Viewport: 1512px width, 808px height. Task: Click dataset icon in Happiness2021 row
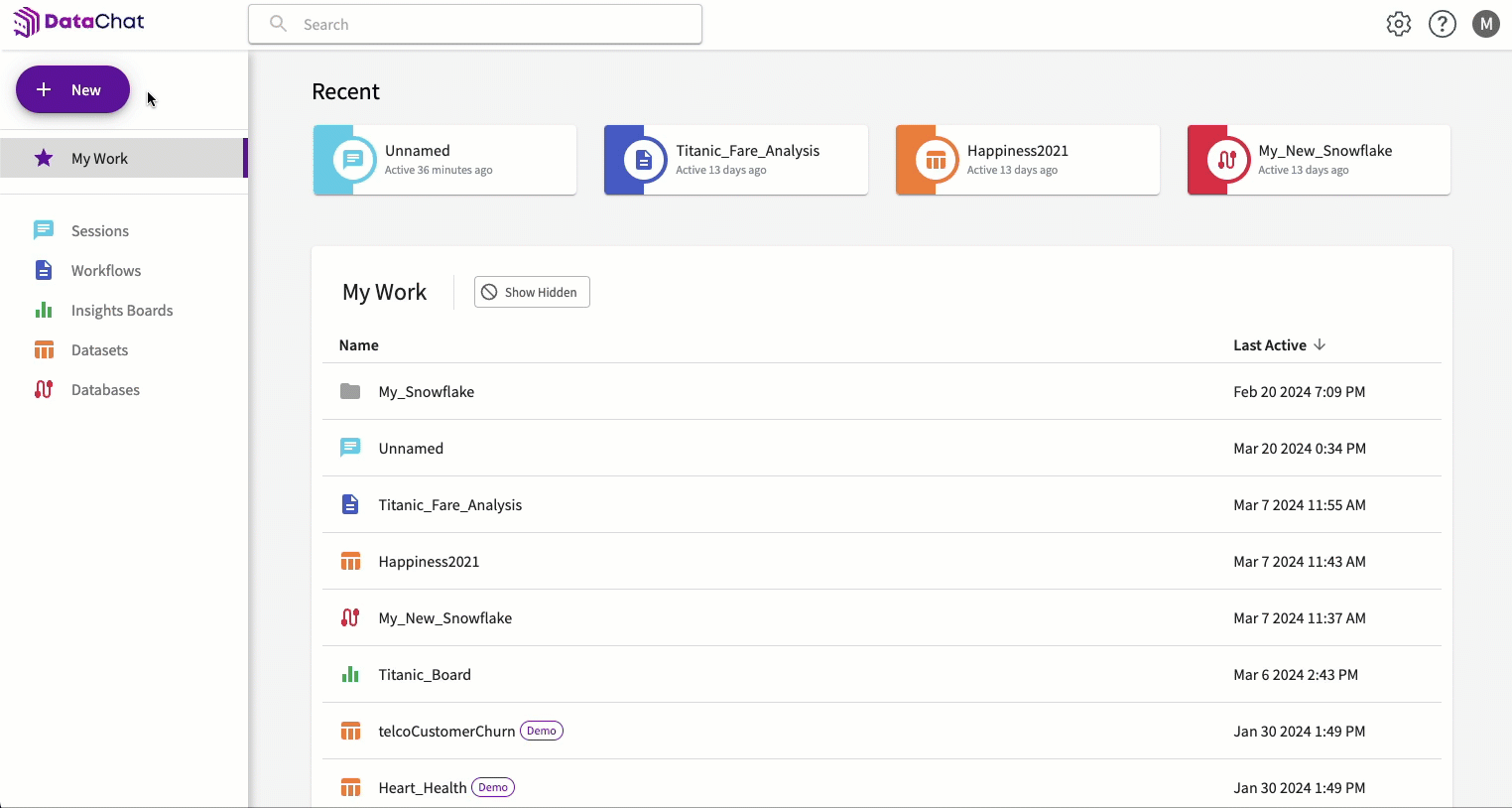[350, 561]
